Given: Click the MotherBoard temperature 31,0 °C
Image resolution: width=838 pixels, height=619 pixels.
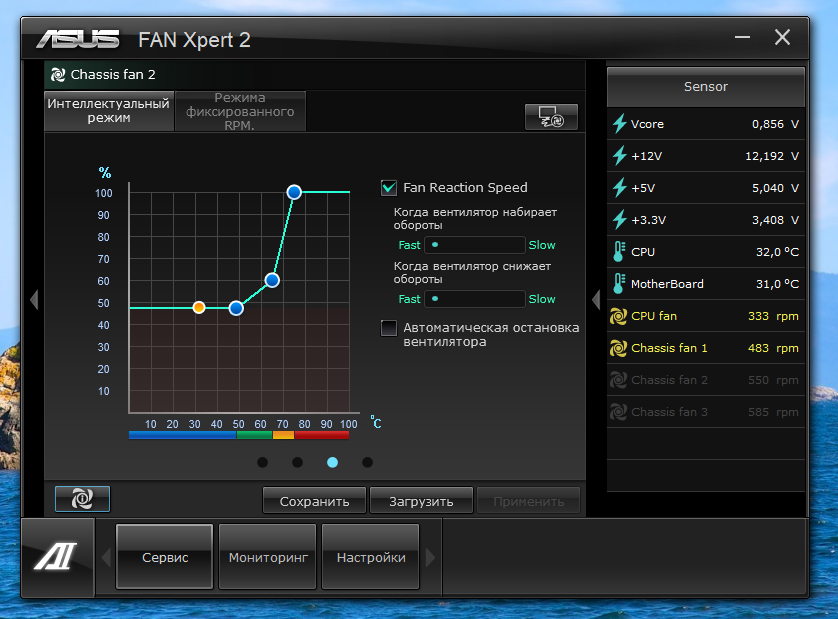Looking at the screenshot, I should tap(777, 284).
